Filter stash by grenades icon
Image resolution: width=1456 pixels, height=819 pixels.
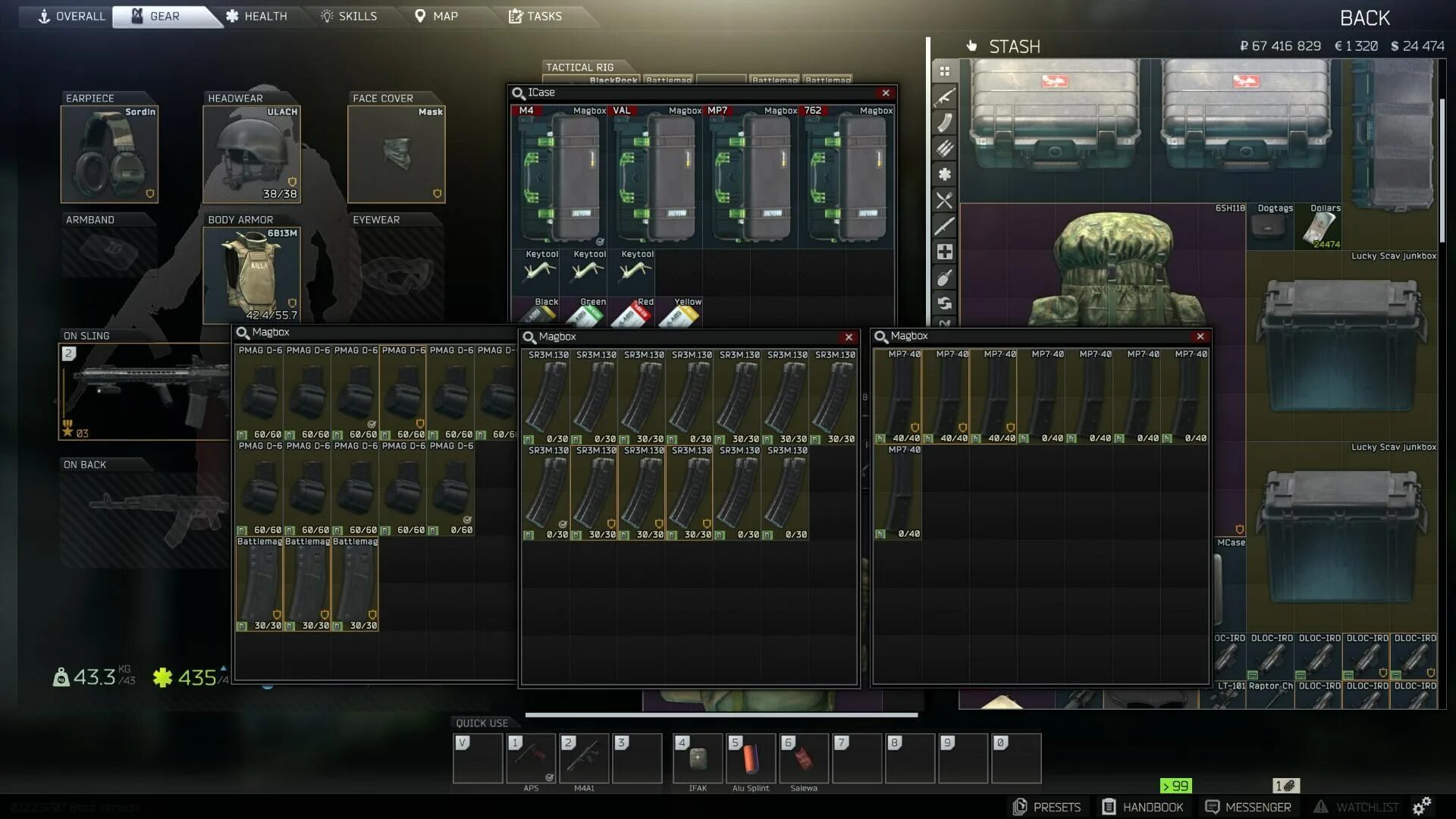pyautogui.click(x=944, y=278)
